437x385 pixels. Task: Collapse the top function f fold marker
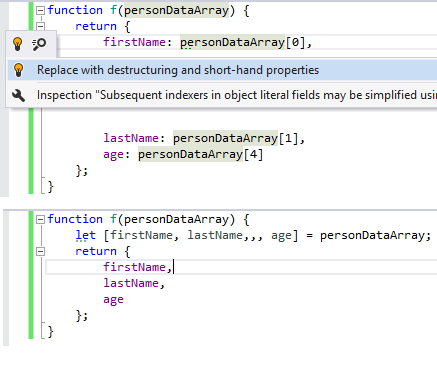coord(40,11)
